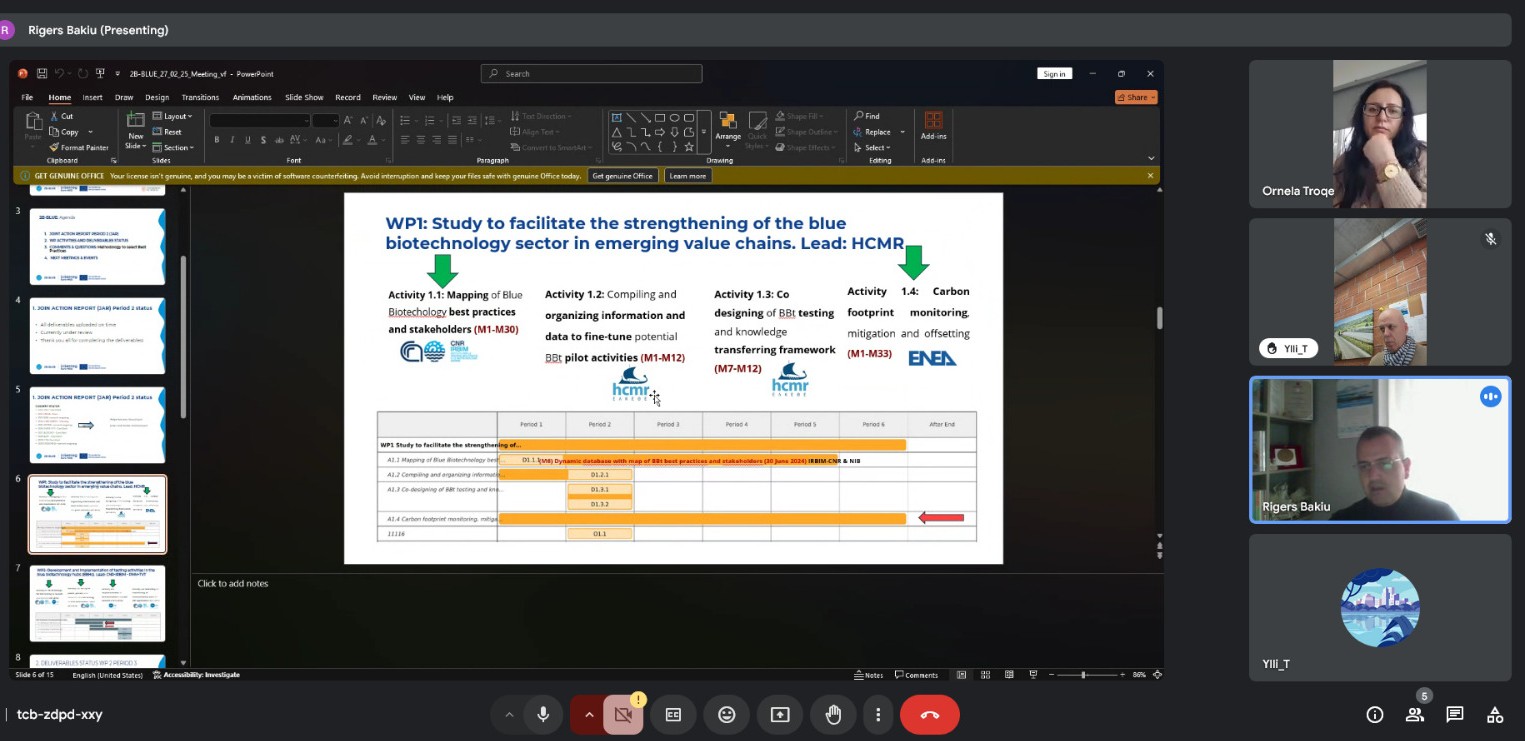Toggle closed captions on
Viewport: 1525px width, 741px height.
674,714
